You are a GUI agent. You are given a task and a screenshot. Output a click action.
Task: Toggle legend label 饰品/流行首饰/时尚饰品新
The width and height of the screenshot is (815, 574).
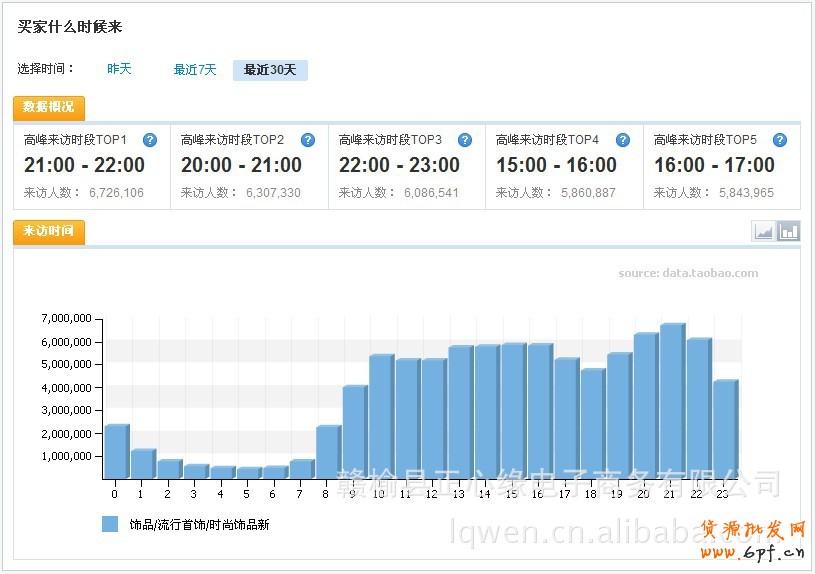coord(199,524)
